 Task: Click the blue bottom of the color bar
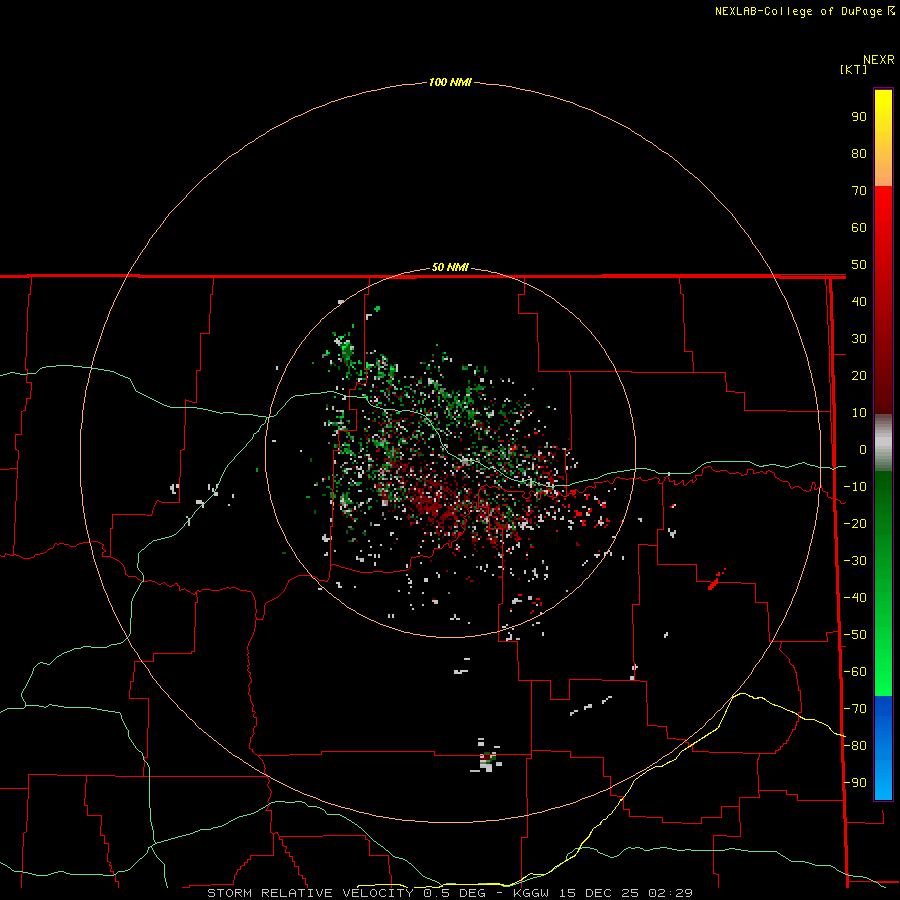pos(883,748)
